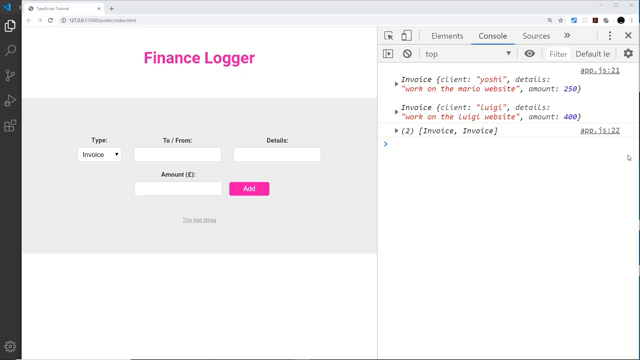The height and width of the screenshot is (360, 640).
Task: Click red extension icon in Chrome toolbar
Action: 595,20
